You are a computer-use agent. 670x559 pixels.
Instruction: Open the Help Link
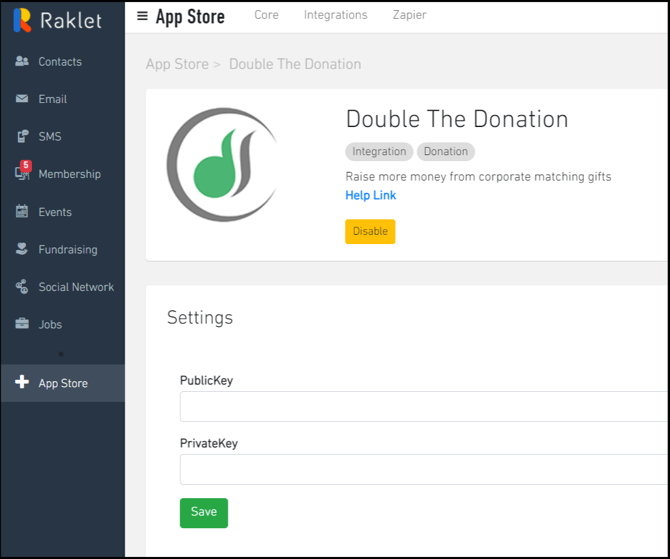(370, 195)
